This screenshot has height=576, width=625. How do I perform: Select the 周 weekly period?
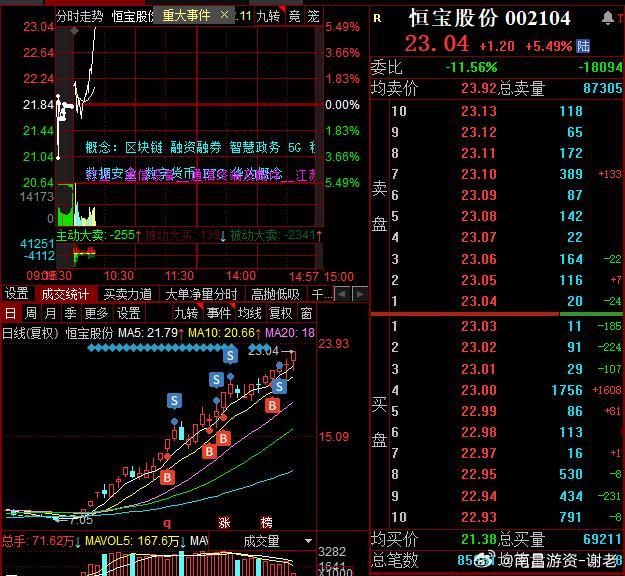point(31,313)
